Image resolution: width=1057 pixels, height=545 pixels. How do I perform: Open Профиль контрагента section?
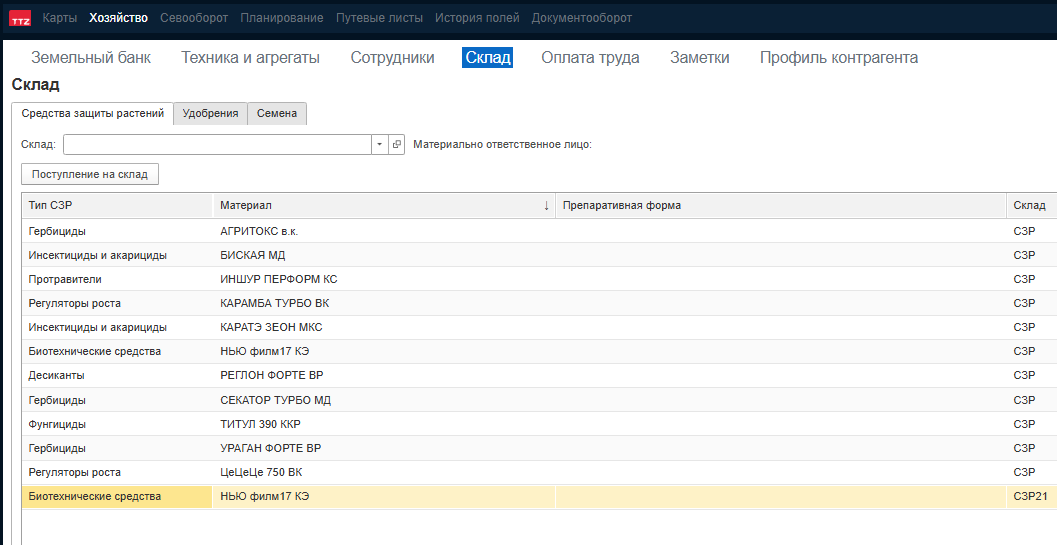pos(838,58)
